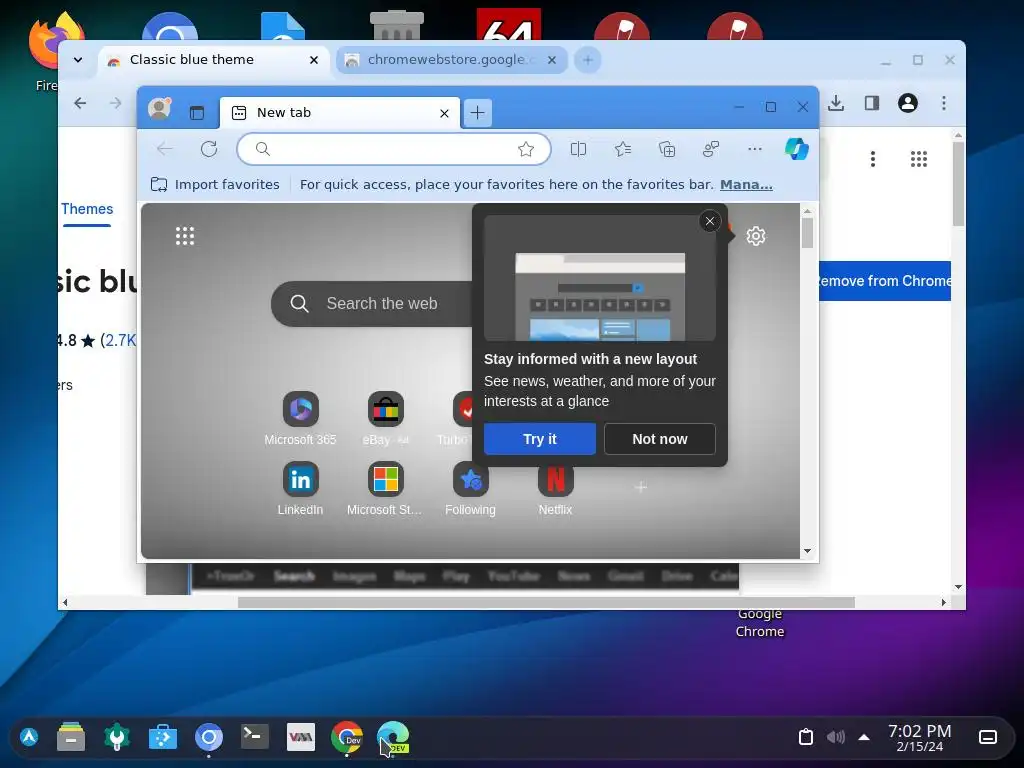Open clipboard tray icon
The width and height of the screenshot is (1024, 768).
click(806, 737)
